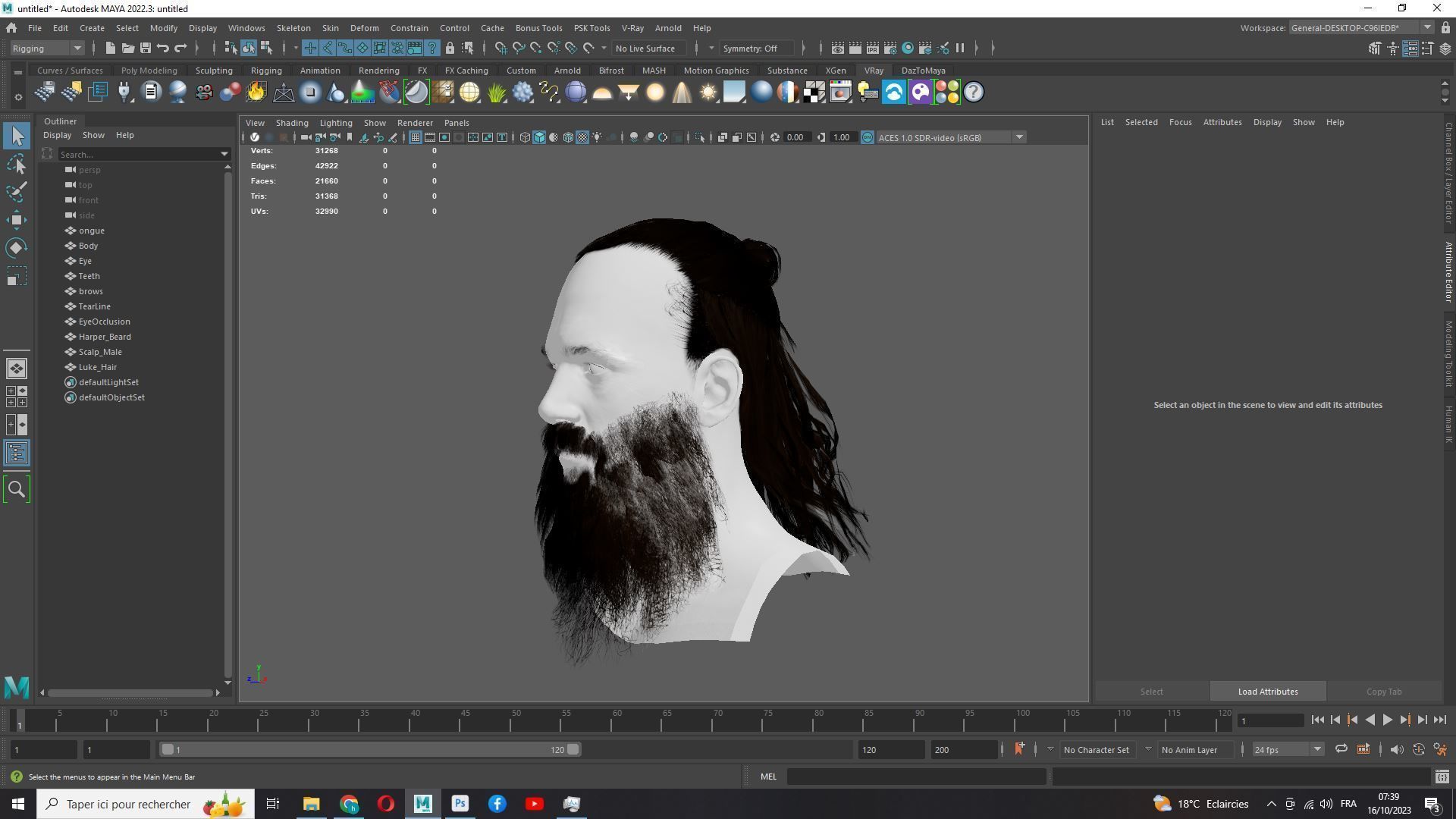Open the Deform menu
Viewport: 1456px width, 819px height.
(364, 27)
